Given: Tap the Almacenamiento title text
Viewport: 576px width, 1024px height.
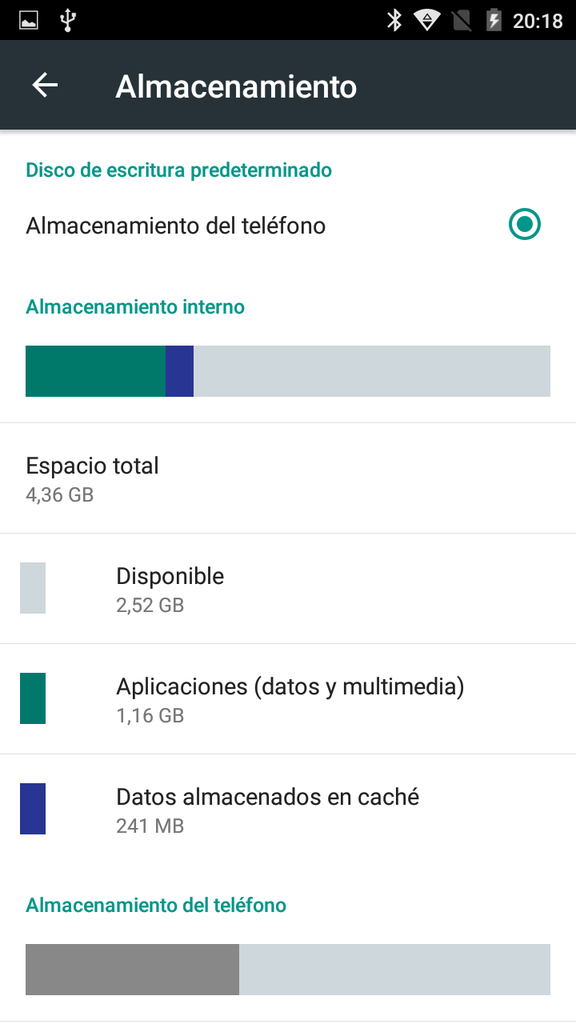Looking at the screenshot, I should [236, 86].
